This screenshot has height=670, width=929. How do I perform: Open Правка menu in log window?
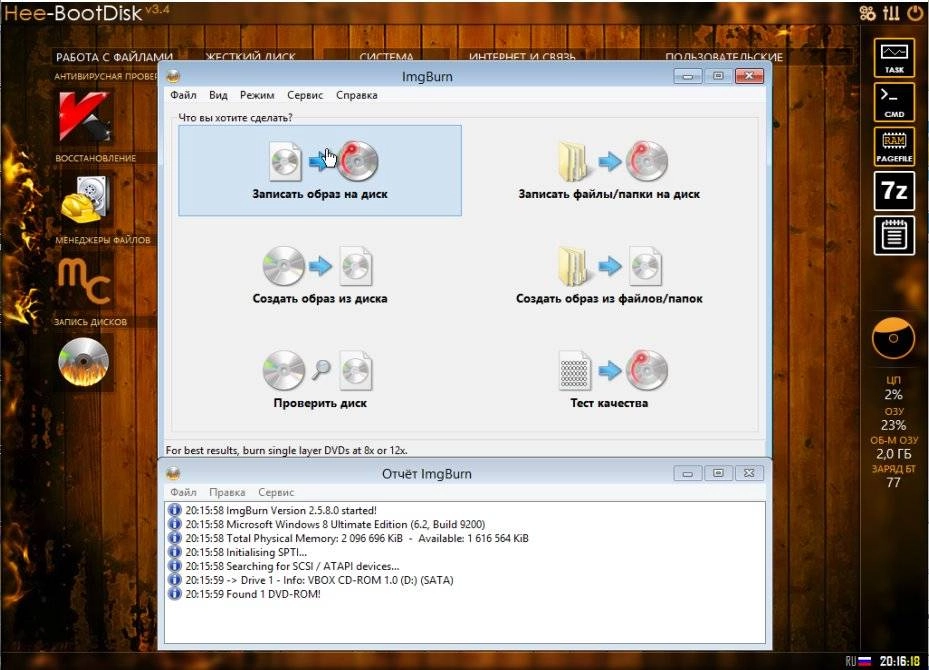point(227,492)
